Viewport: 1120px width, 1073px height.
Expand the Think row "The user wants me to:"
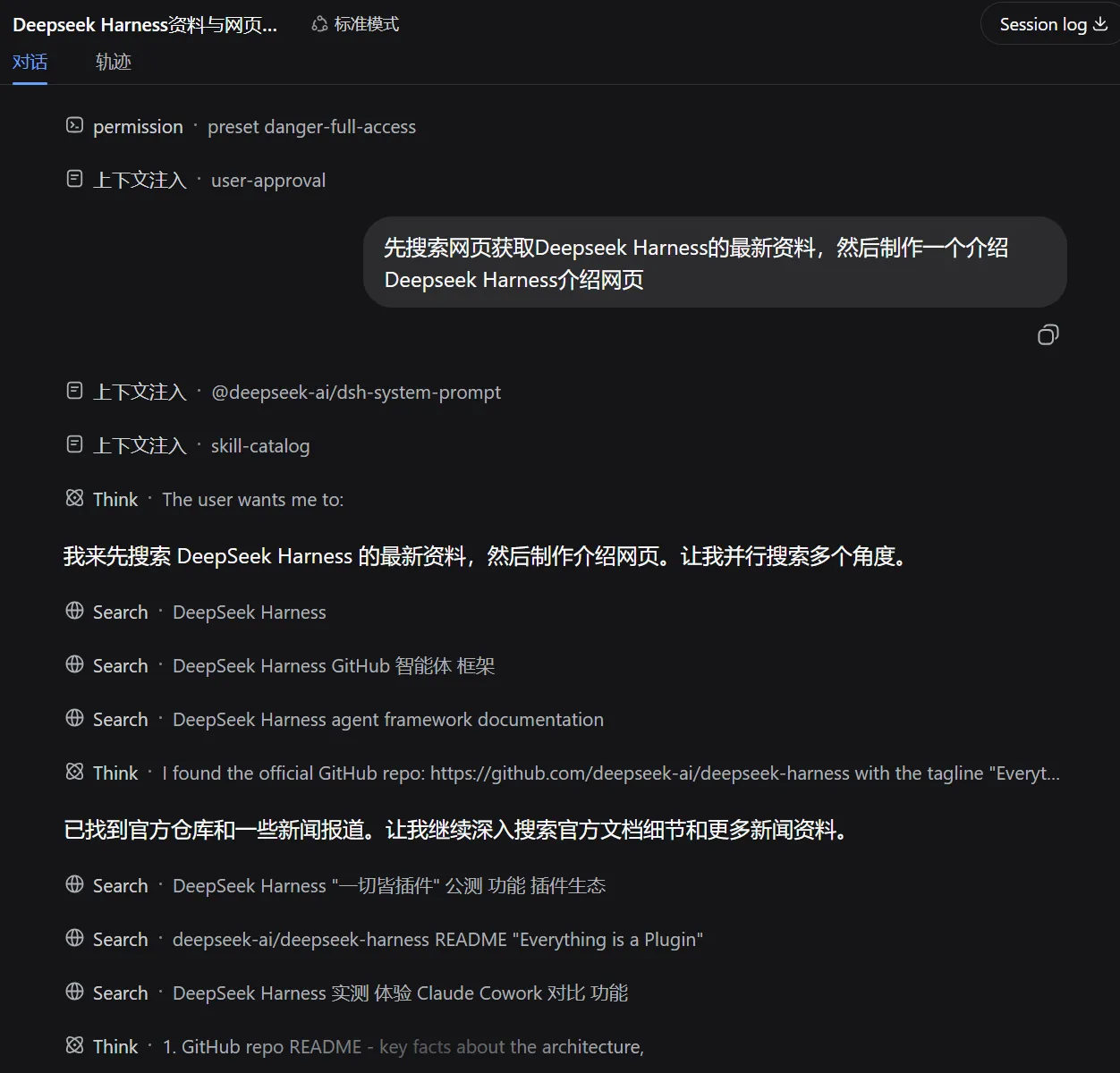point(205,499)
